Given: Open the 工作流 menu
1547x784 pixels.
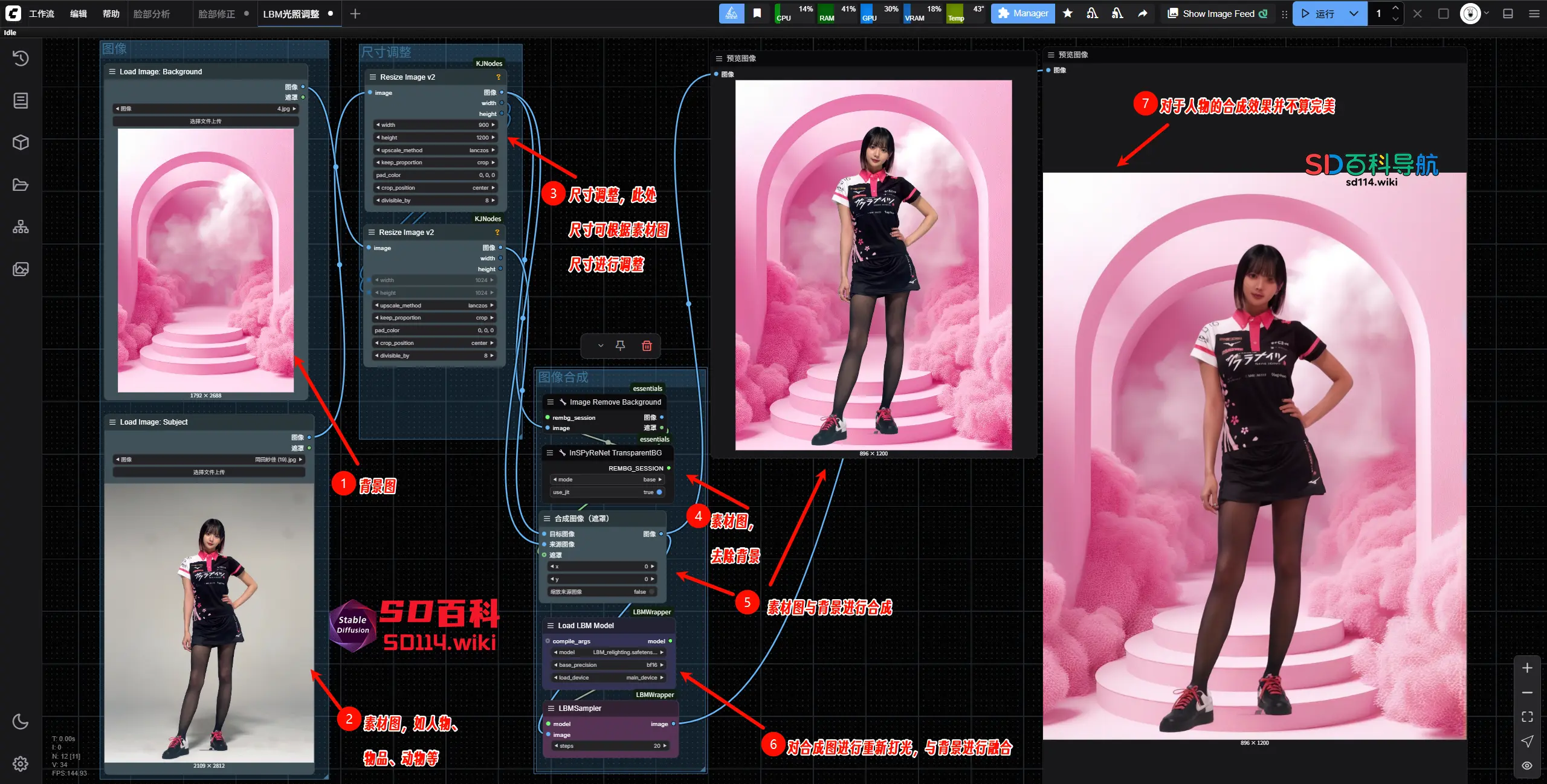Looking at the screenshot, I should tap(42, 13).
